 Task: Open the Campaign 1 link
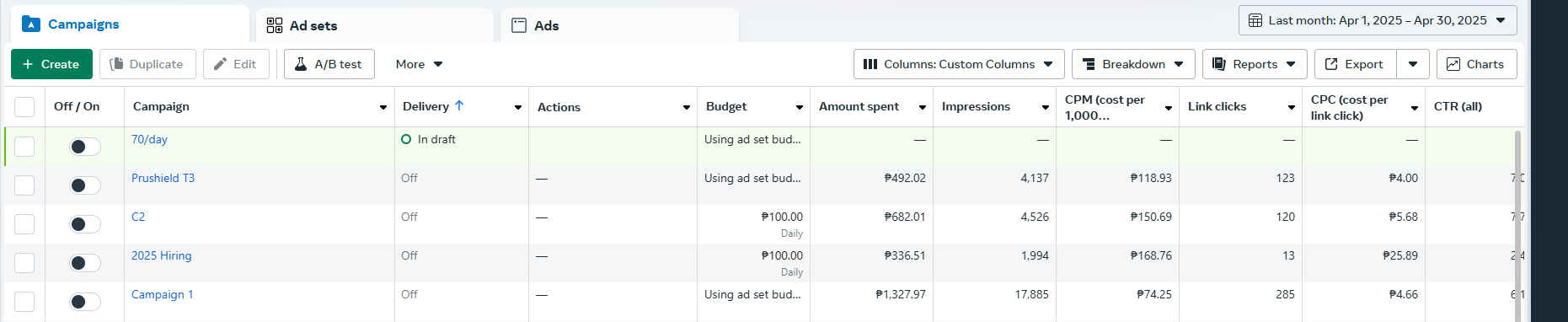[x=163, y=294]
